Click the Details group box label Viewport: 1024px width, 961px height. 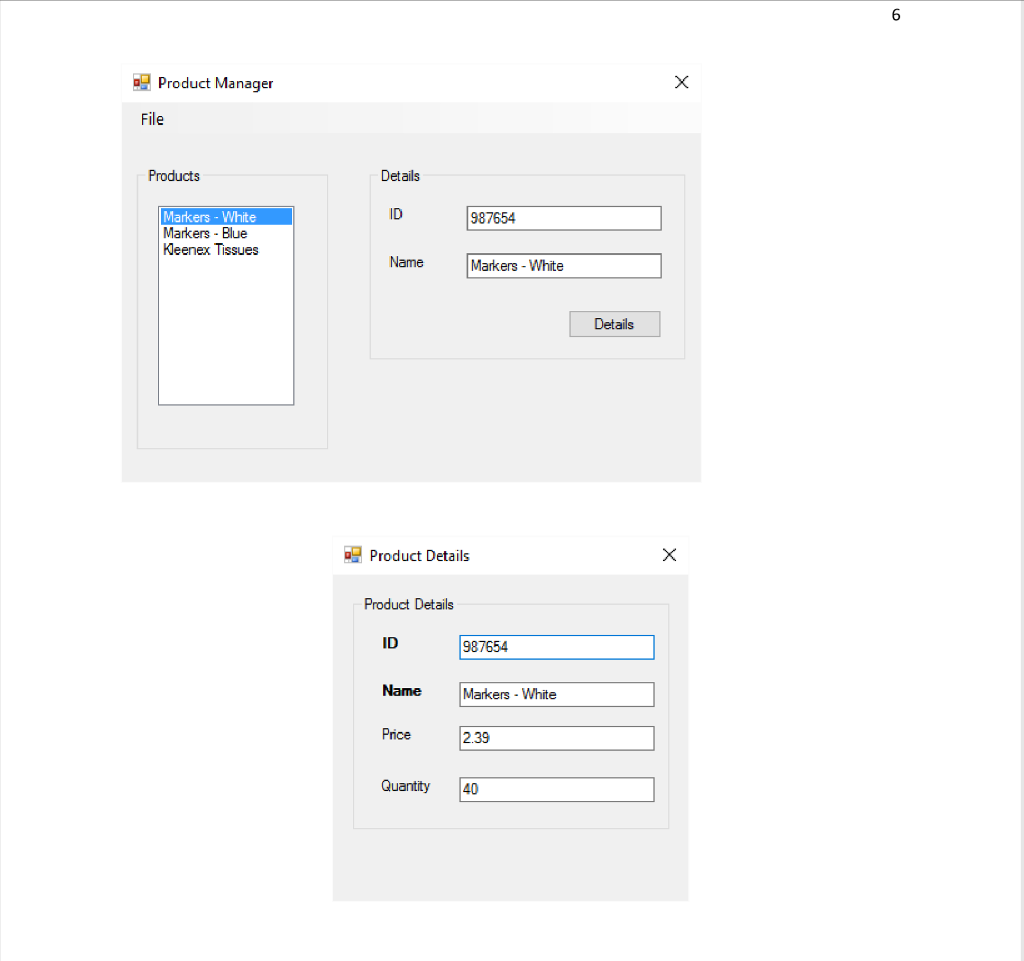click(399, 176)
